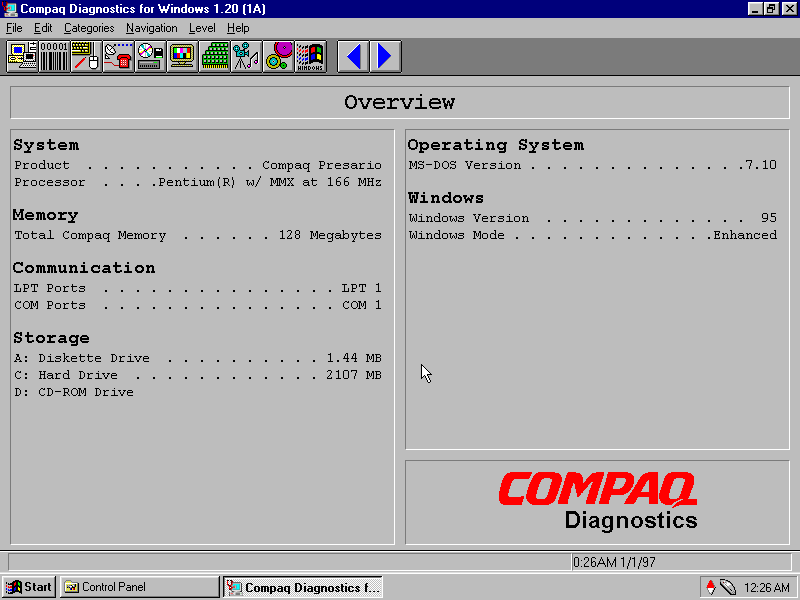Open the System overview computer icon
Screen dimensions: 800x600
[22, 56]
